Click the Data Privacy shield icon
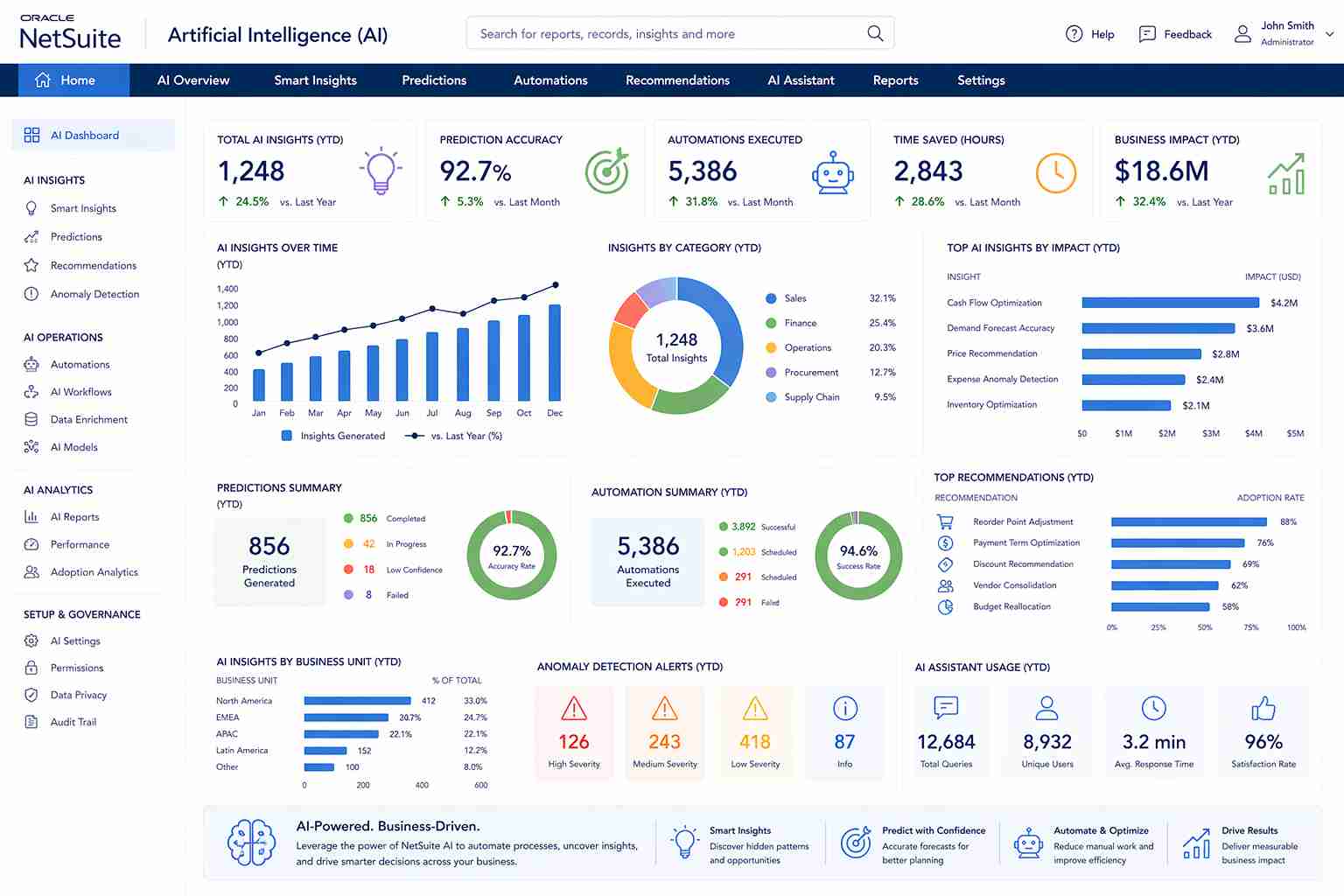The height and width of the screenshot is (896, 1344). click(31, 695)
